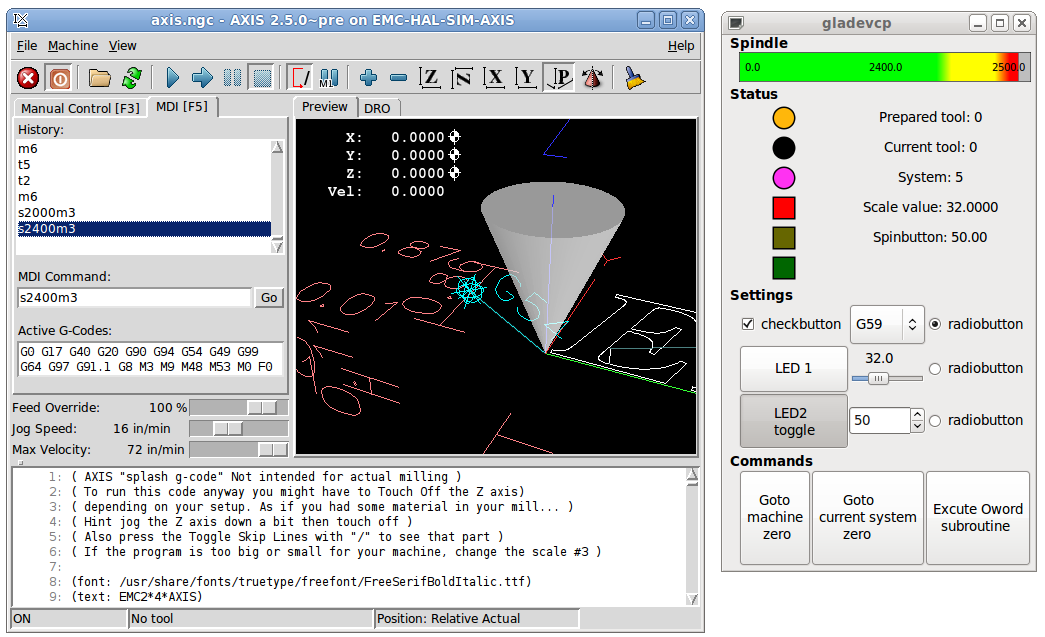Click the Goto machine zero button
Image resolution: width=1045 pixels, height=637 pixels.
(x=775, y=517)
